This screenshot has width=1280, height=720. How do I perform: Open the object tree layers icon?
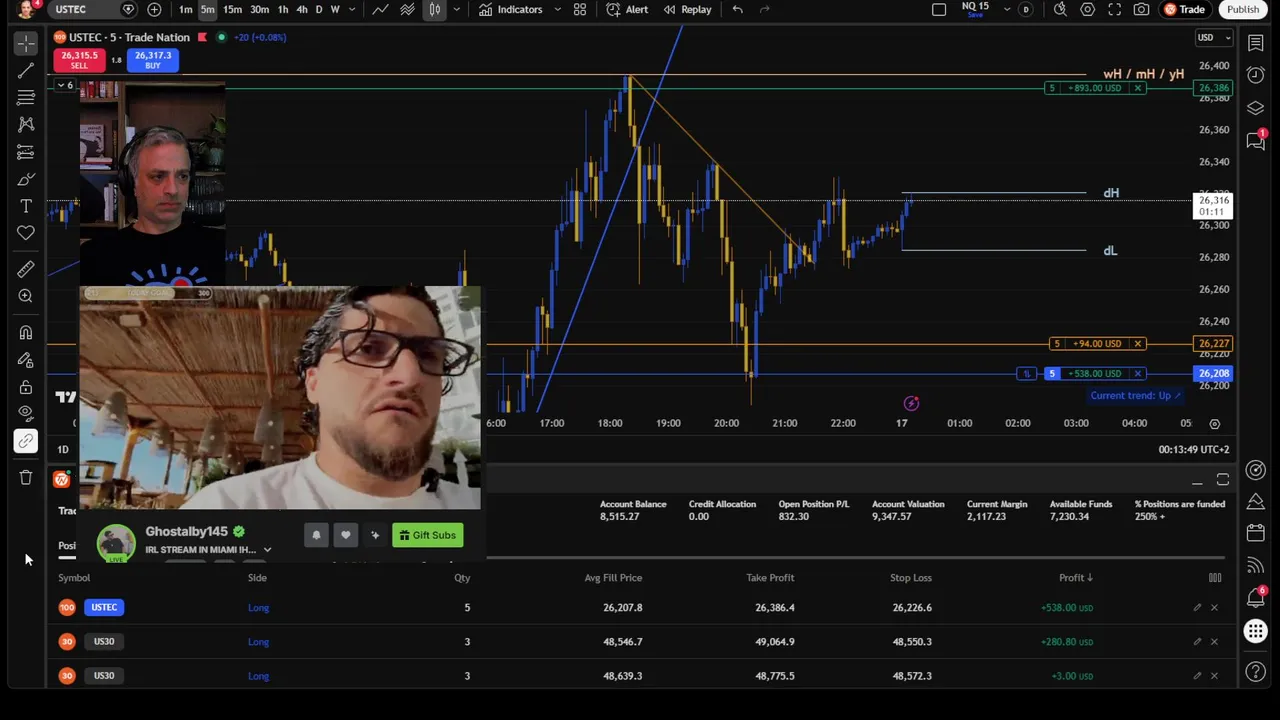click(1256, 108)
